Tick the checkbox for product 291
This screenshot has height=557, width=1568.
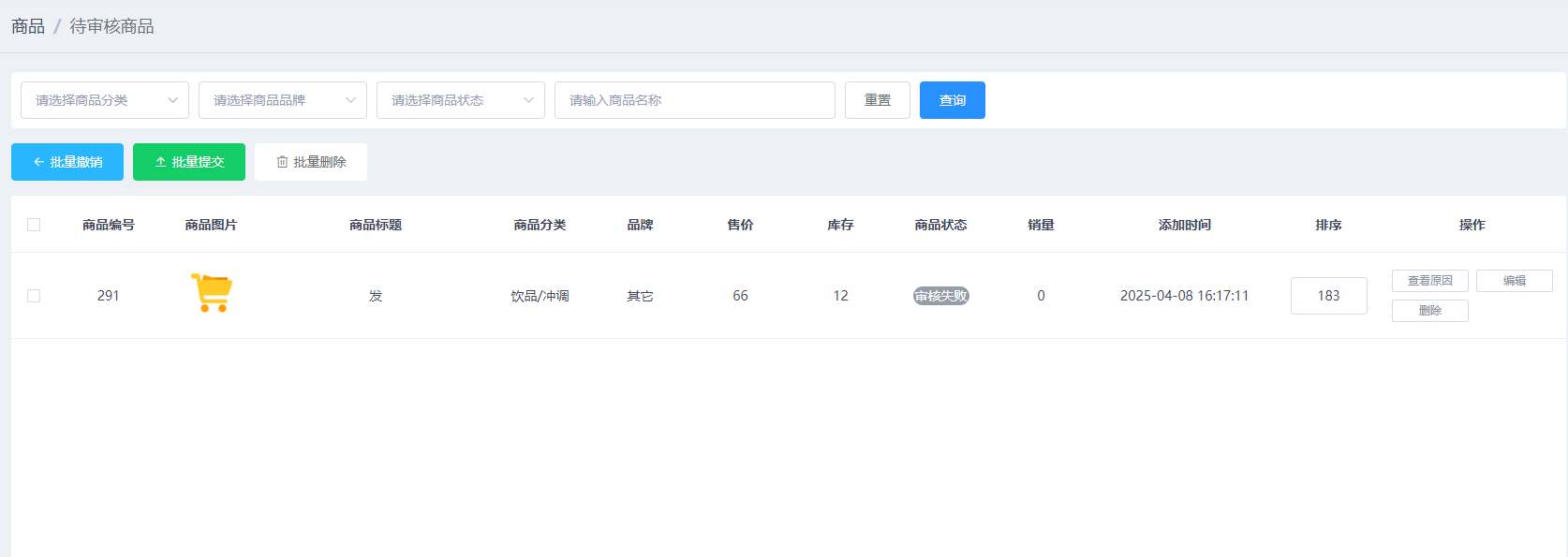pos(34,296)
